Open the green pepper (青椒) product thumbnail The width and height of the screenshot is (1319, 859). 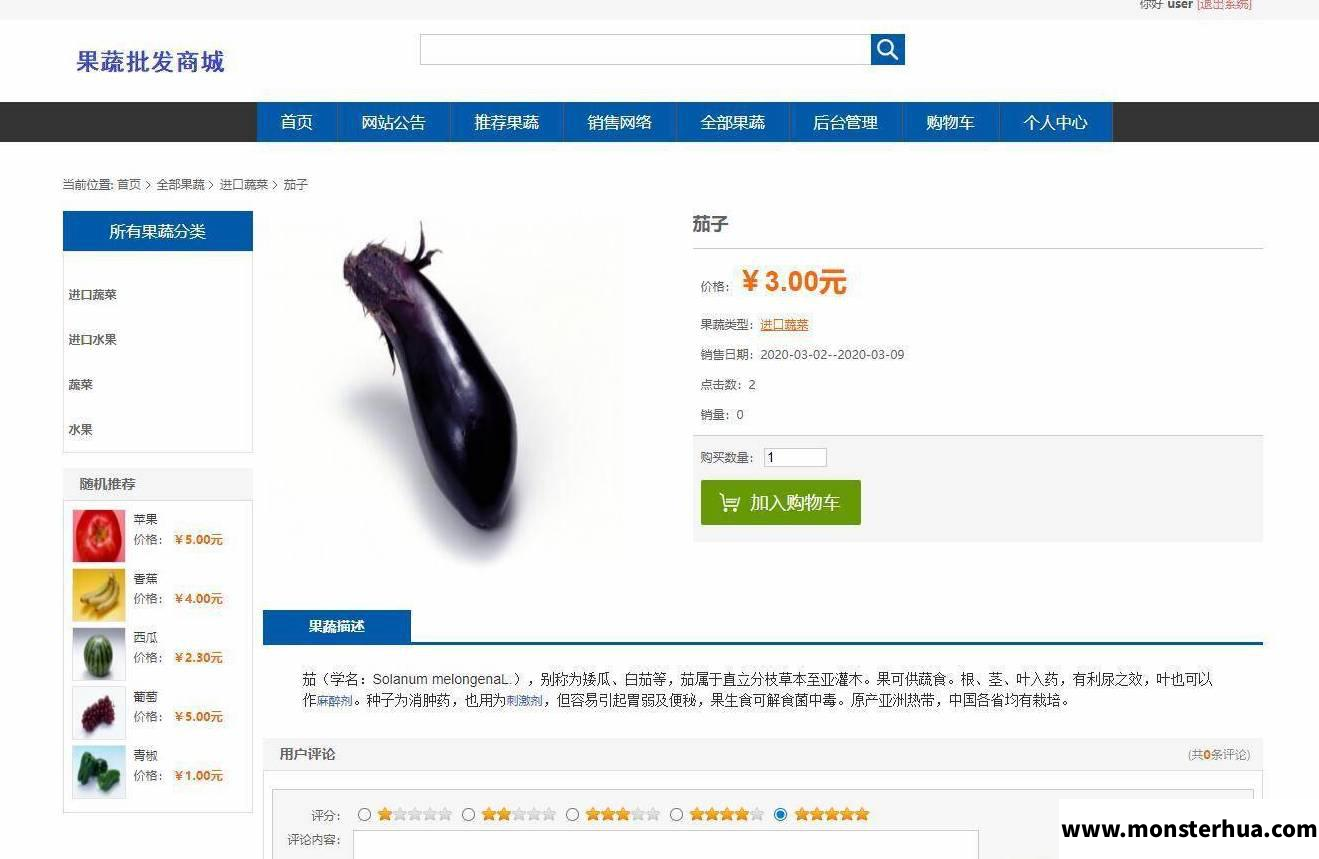(99, 772)
